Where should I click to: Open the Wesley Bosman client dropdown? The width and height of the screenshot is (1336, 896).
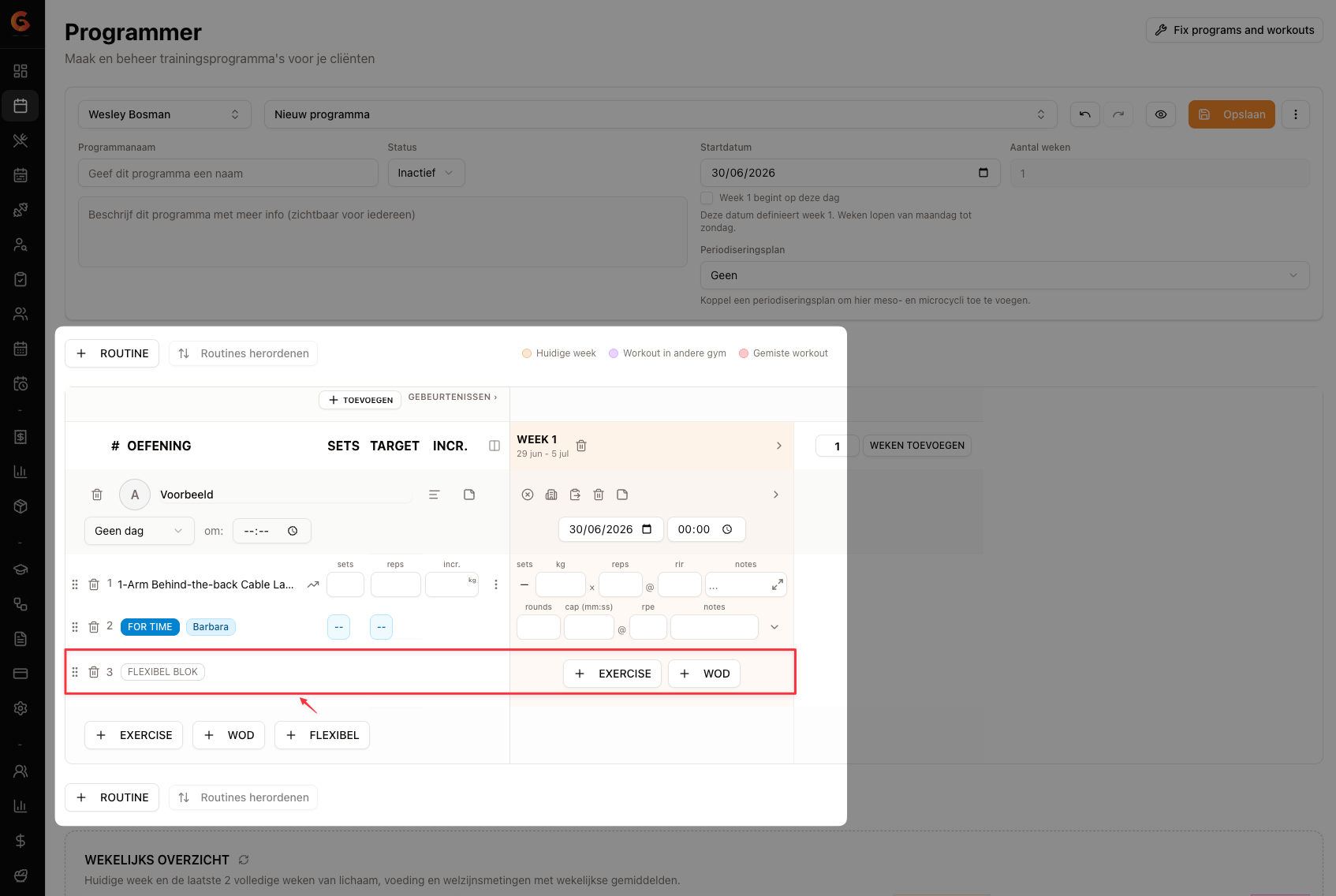tap(165, 114)
